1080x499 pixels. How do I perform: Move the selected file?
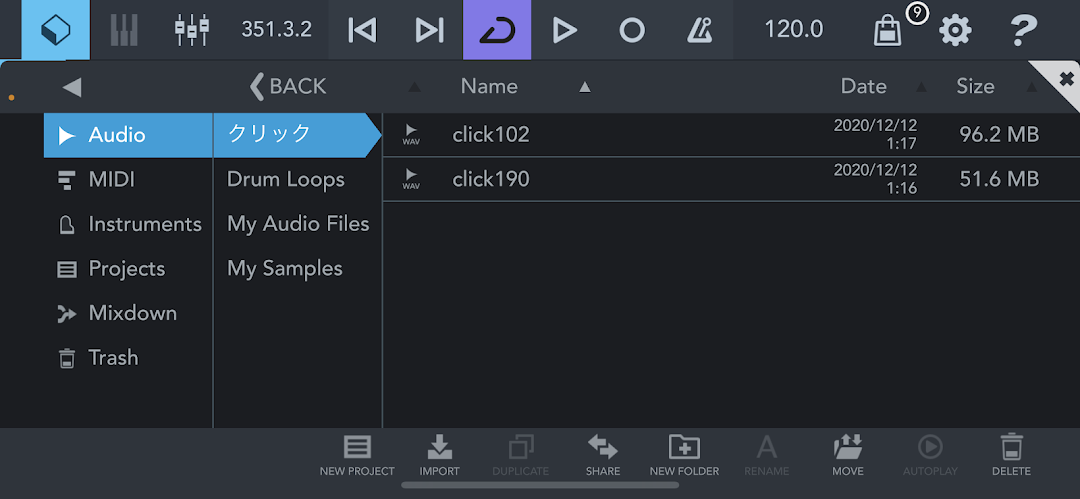tap(848, 456)
